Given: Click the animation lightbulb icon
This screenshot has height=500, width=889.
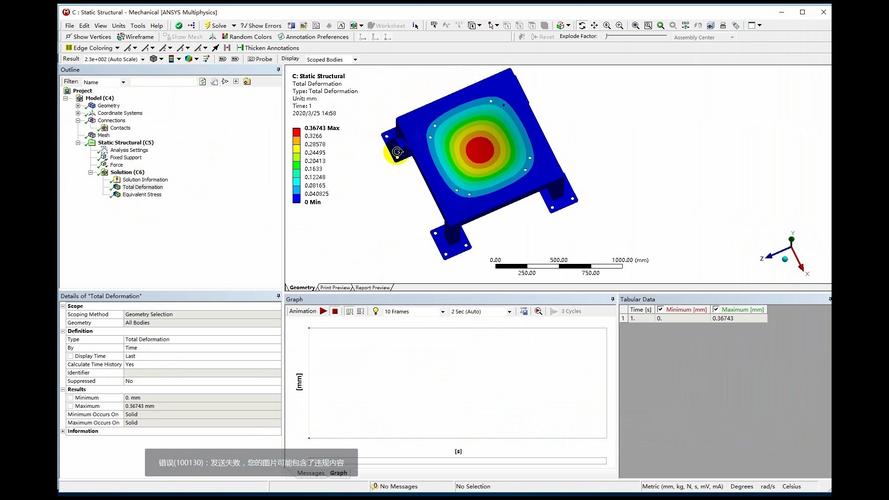Looking at the screenshot, I should point(375,311).
